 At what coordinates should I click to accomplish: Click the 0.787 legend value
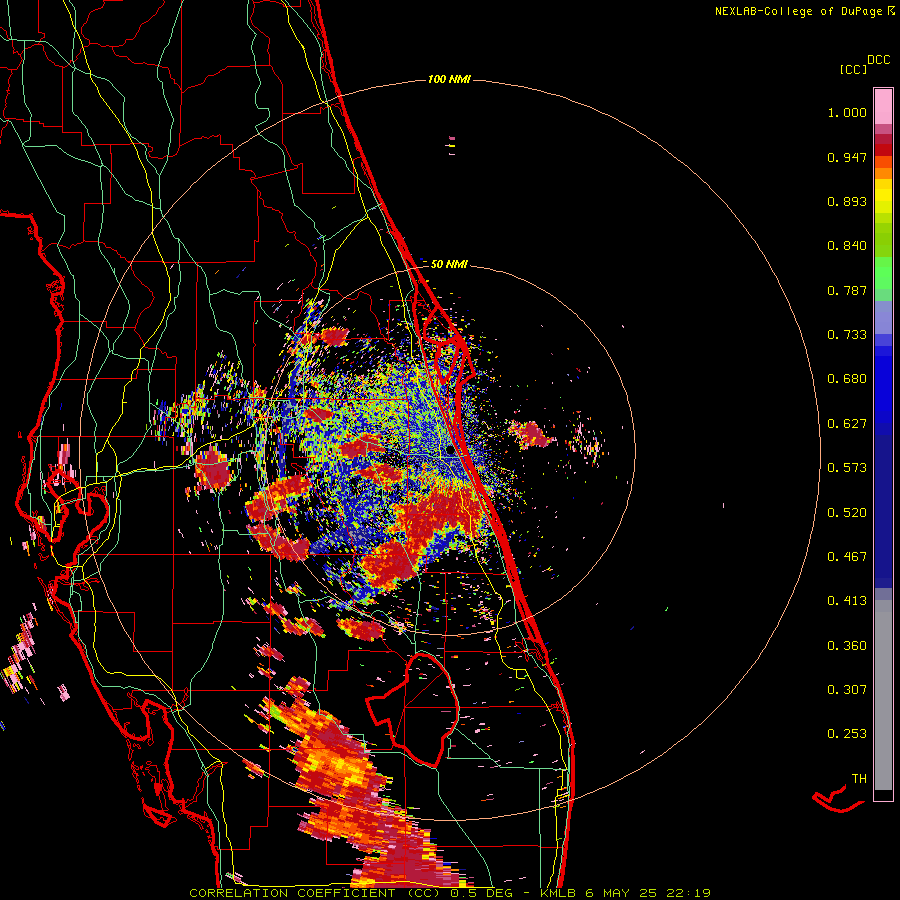(x=847, y=290)
